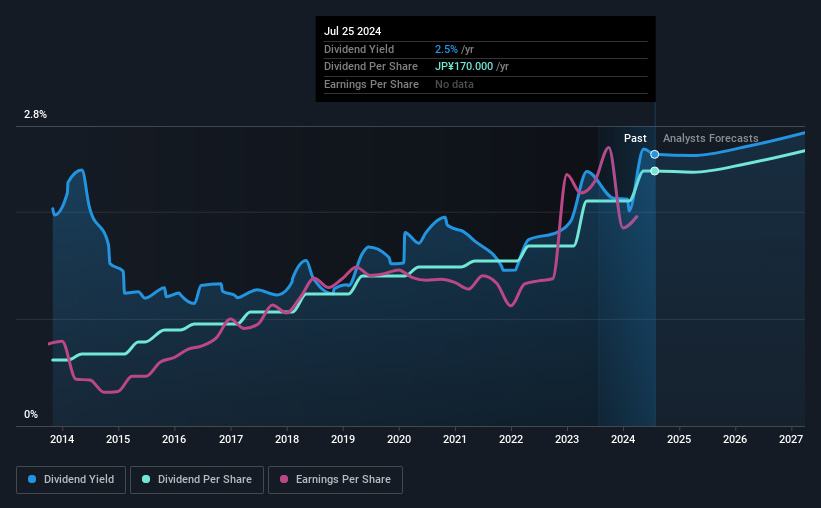Click the 2021 x-axis label
Viewport: 821px width, 508px height.
coord(454,439)
